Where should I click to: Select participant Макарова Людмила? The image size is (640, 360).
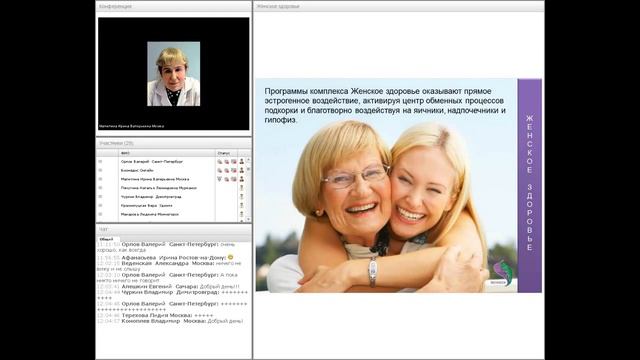coord(150,214)
